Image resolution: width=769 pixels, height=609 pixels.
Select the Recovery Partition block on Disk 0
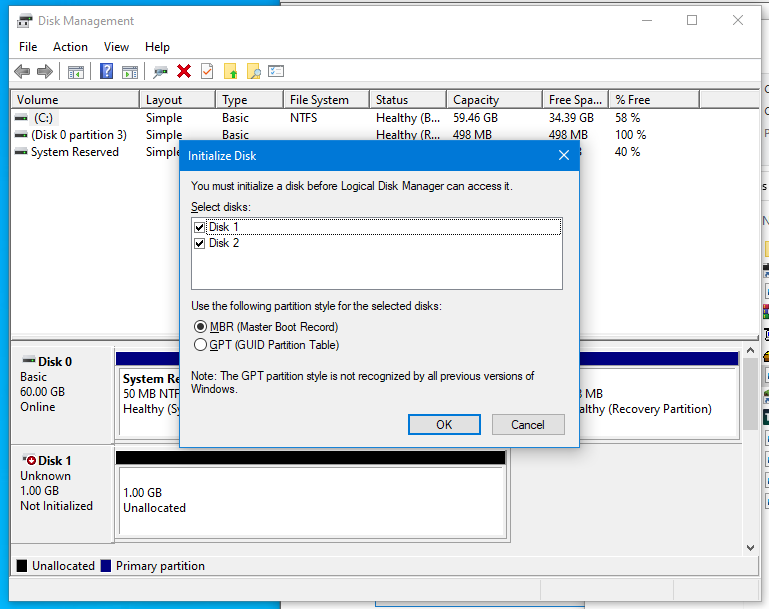(x=658, y=402)
